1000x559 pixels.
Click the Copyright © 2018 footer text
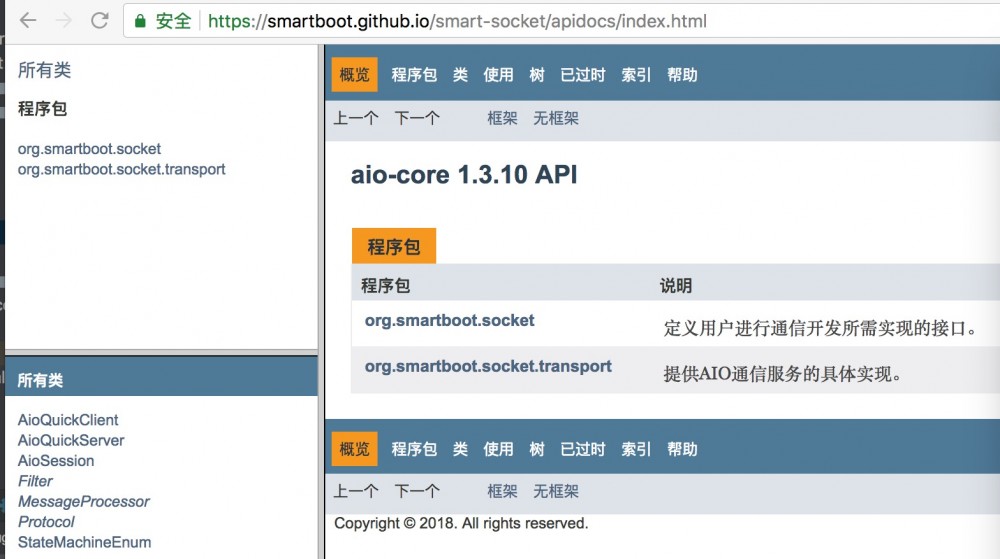pos(461,524)
